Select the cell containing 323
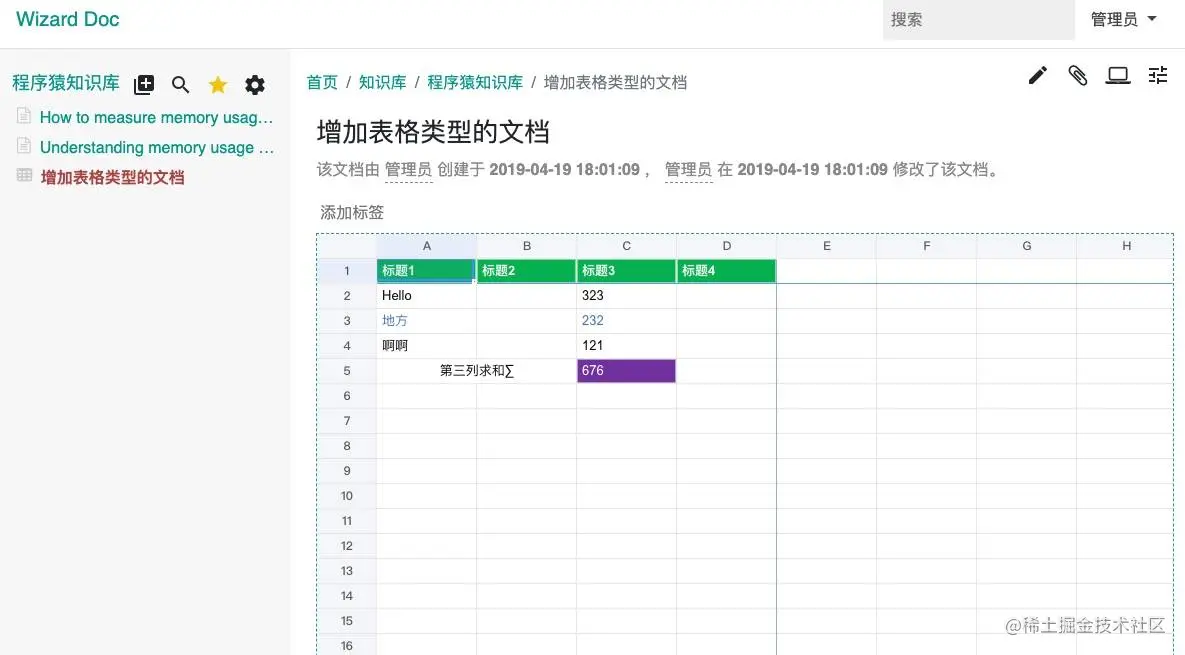This screenshot has height=655, width=1185. (x=627, y=296)
